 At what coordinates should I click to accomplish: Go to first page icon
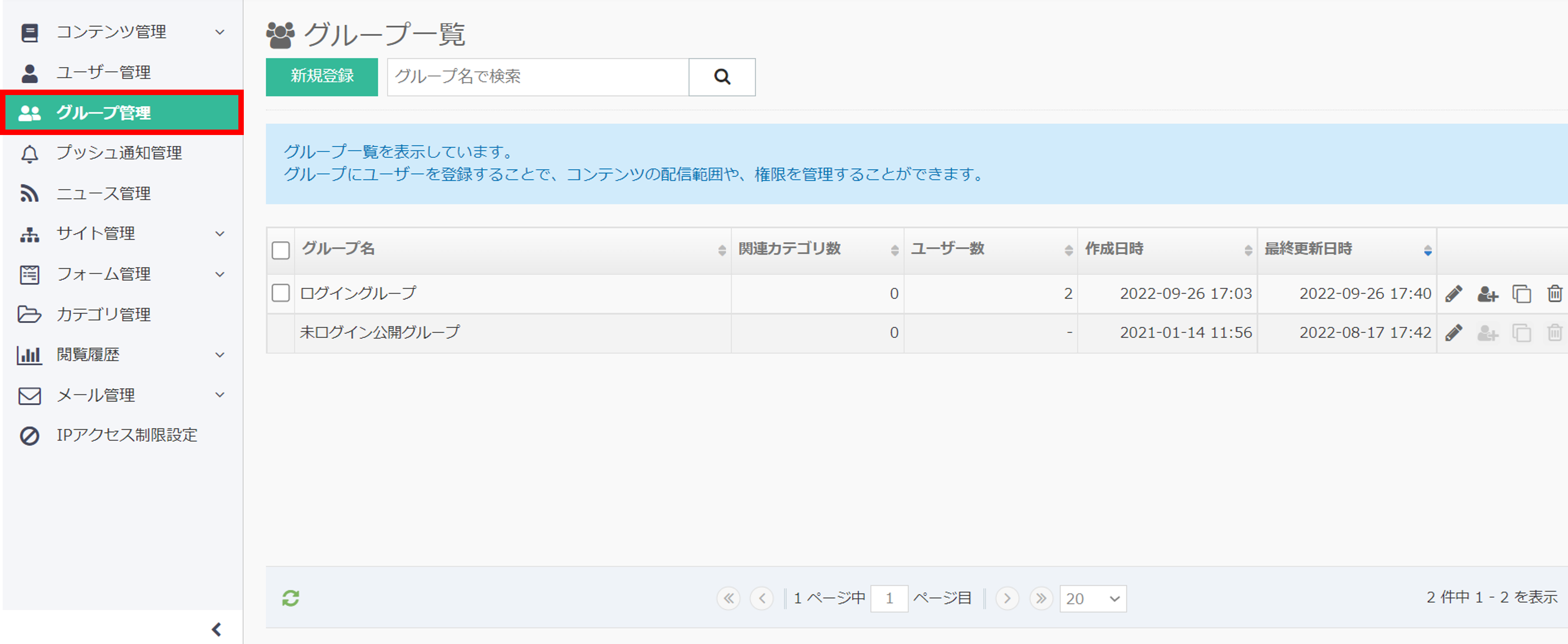pyautogui.click(x=729, y=598)
